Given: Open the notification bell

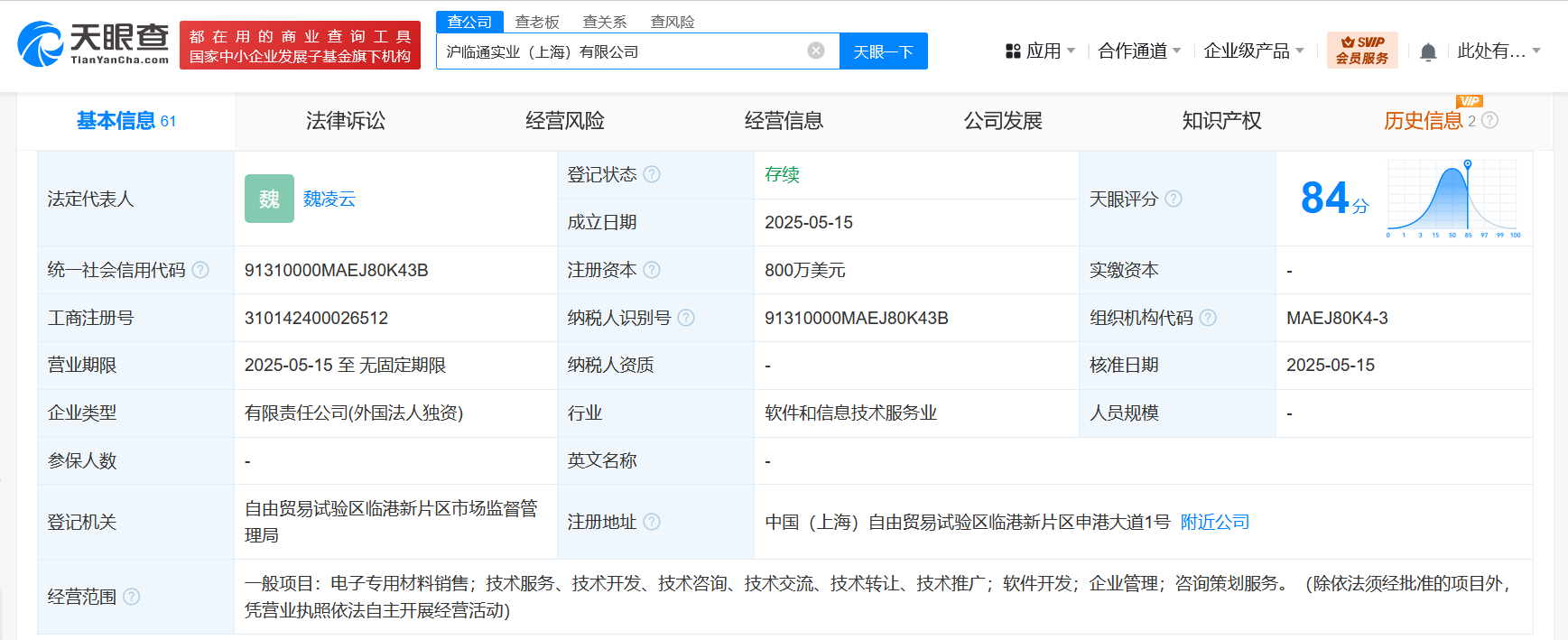Looking at the screenshot, I should coord(1427,52).
